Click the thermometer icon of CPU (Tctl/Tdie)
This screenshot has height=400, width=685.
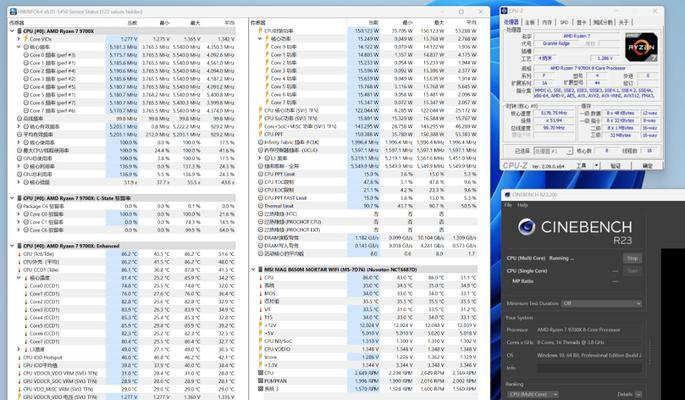pos(19,254)
